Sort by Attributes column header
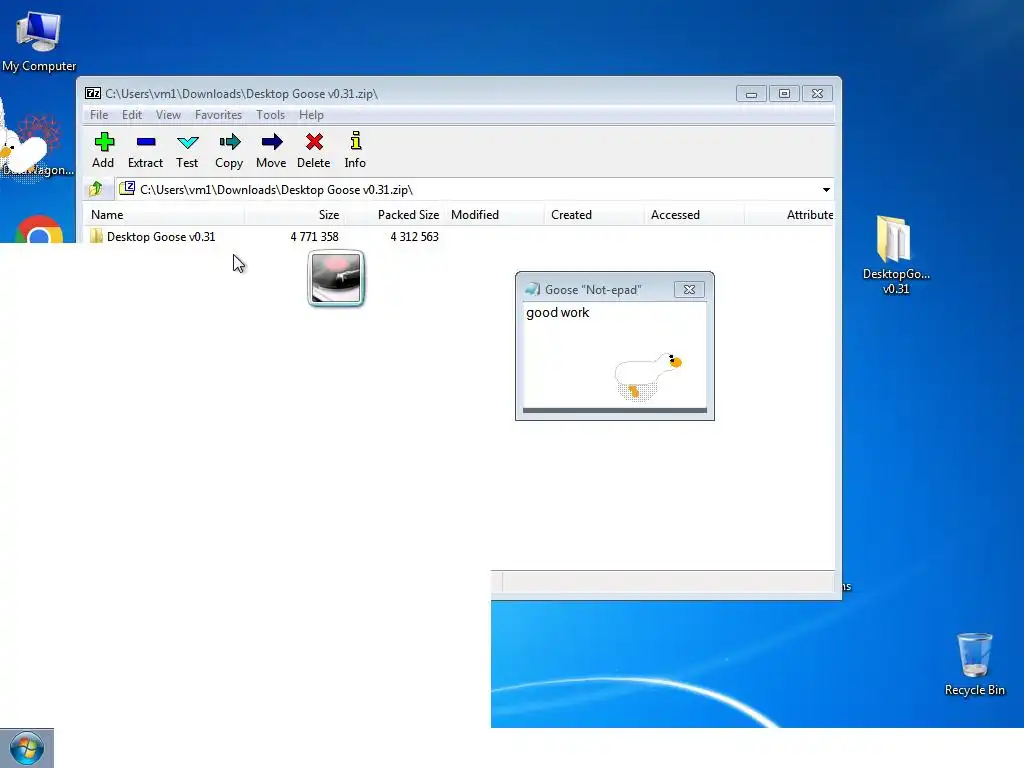Viewport: 1024px width, 768px height. coord(790,215)
